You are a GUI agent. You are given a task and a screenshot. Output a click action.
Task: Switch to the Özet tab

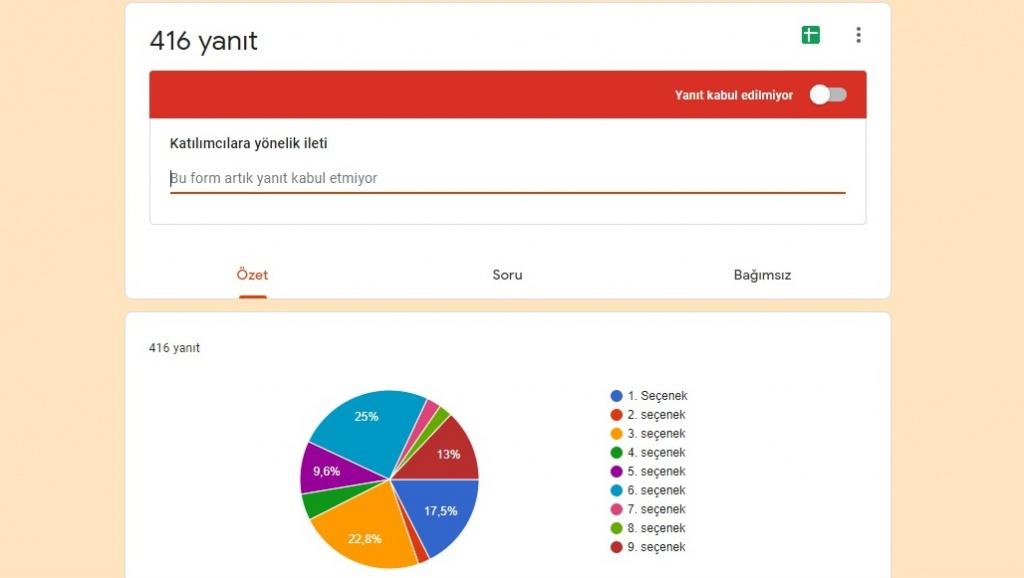[252, 275]
